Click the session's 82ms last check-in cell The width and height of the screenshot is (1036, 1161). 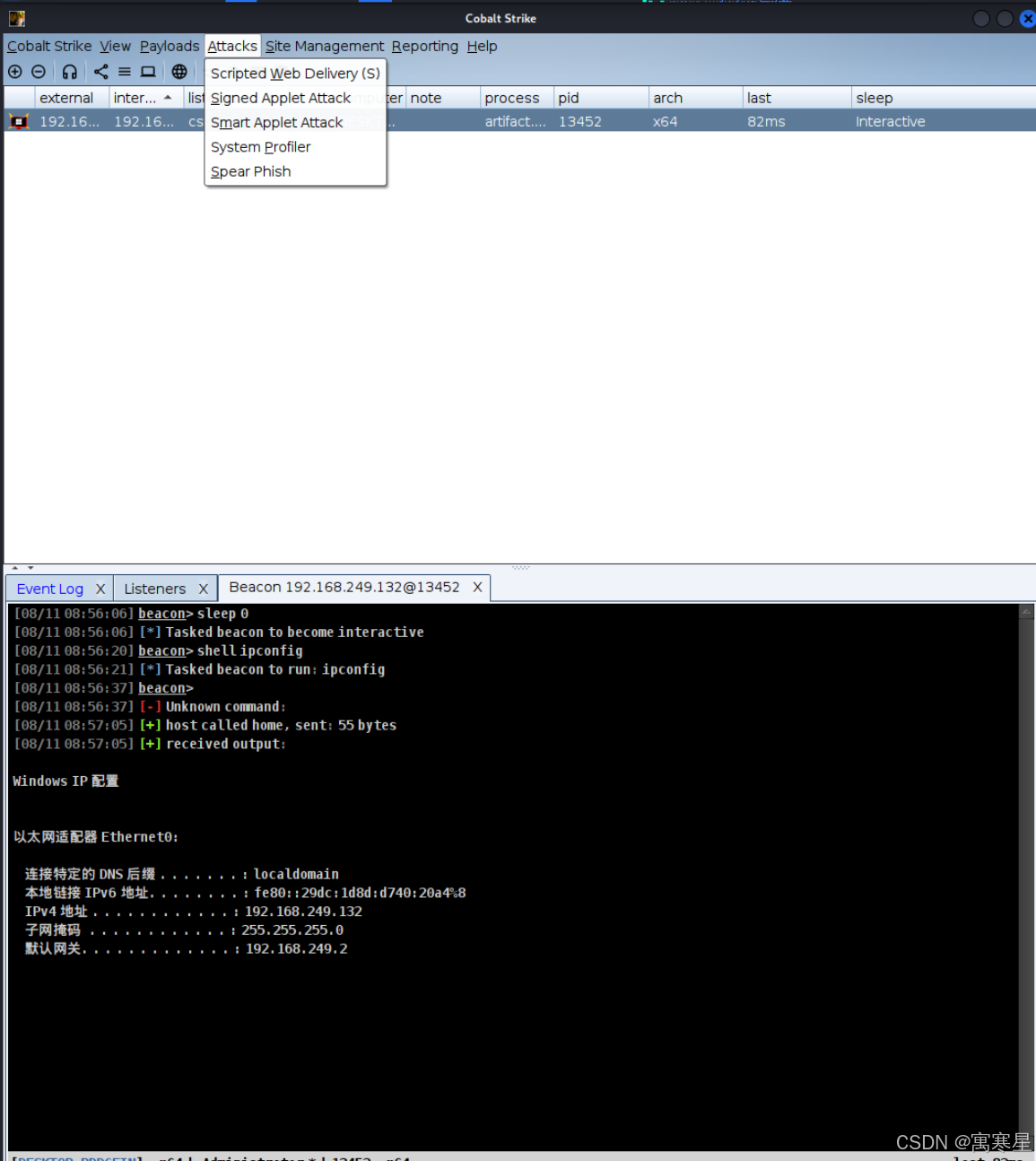tap(766, 121)
